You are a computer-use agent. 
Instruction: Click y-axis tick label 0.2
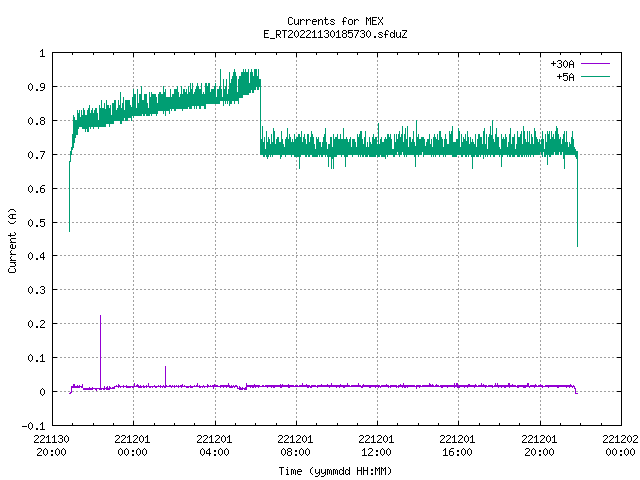pyautogui.click(x=36, y=324)
